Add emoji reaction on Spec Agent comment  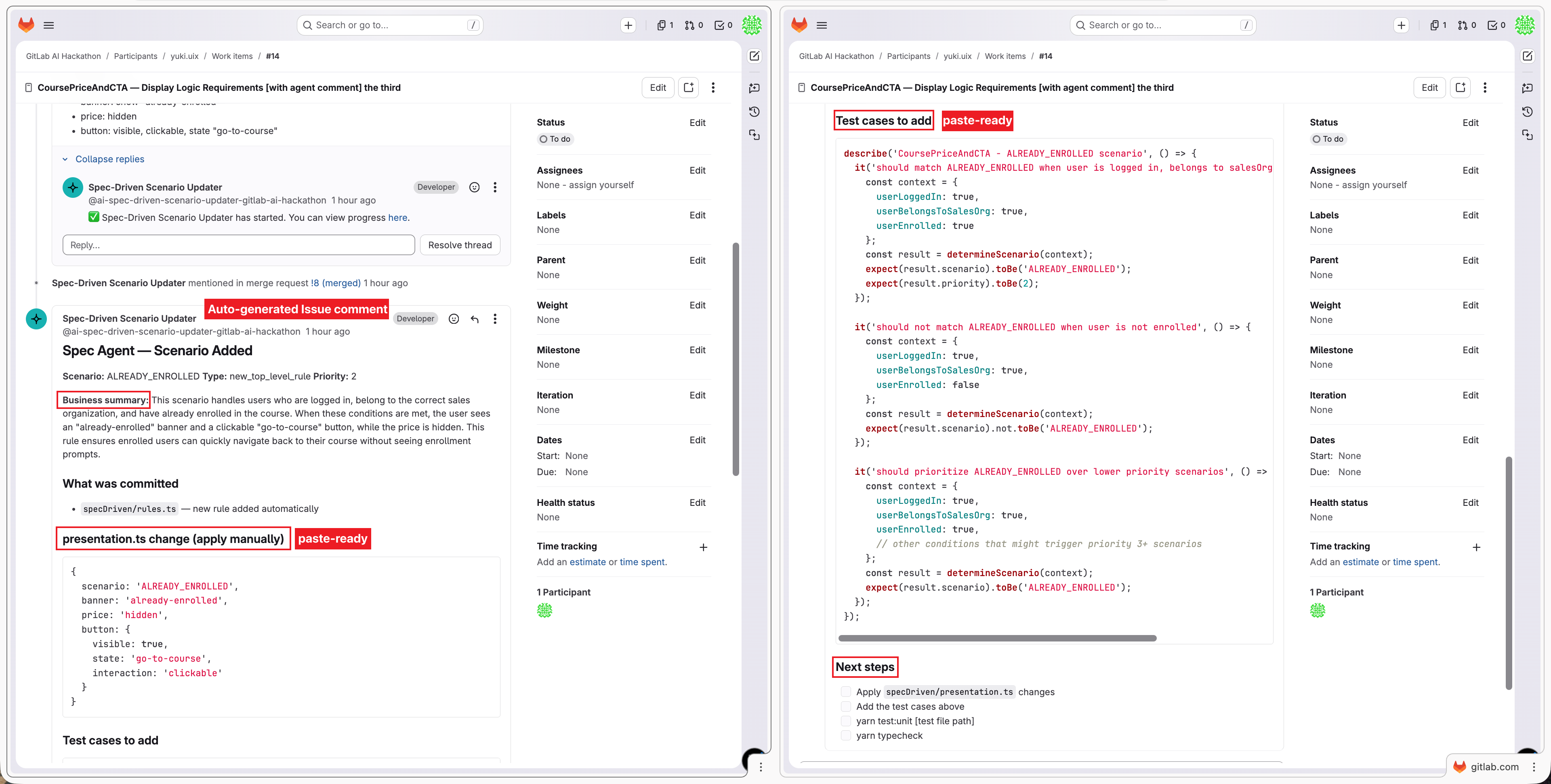pyautogui.click(x=454, y=318)
